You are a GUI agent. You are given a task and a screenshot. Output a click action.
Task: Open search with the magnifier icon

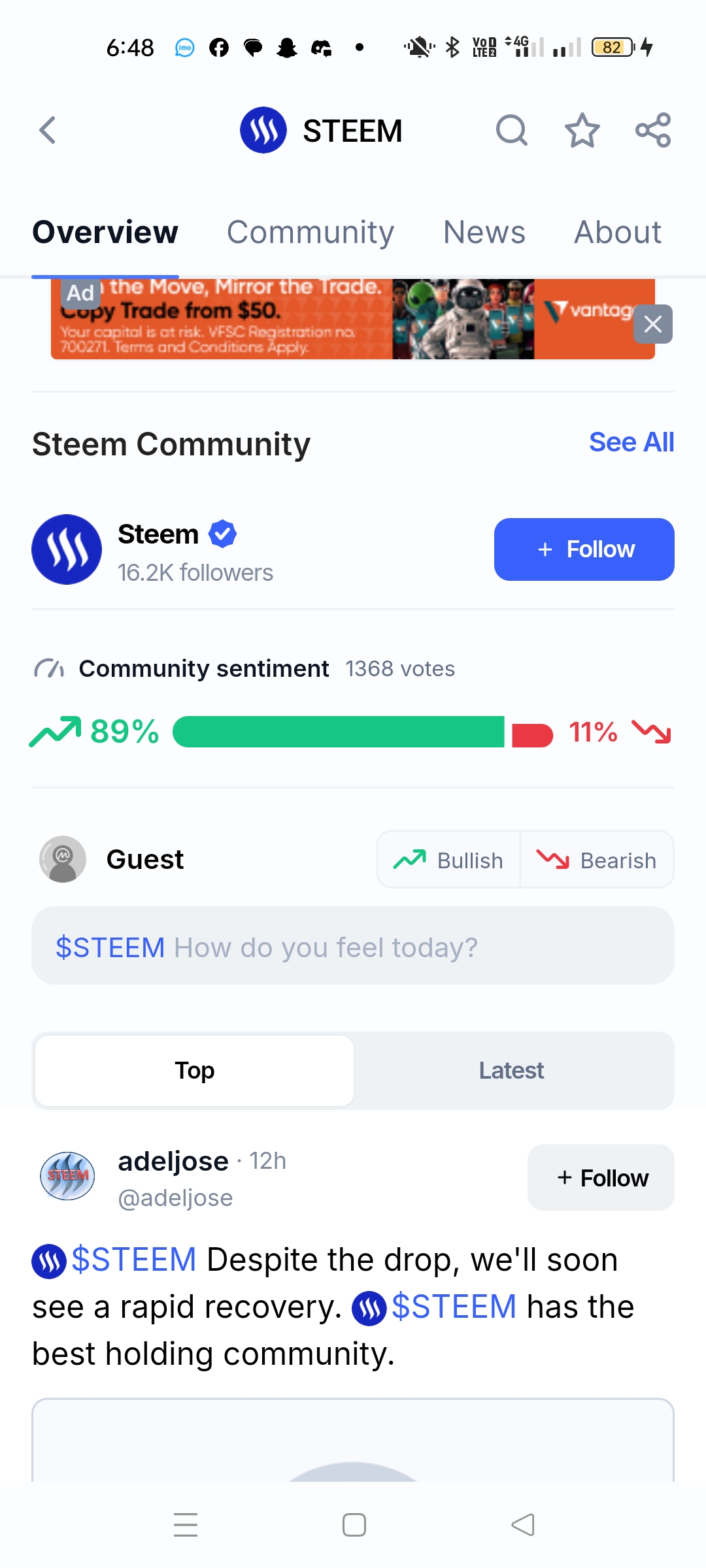click(511, 130)
